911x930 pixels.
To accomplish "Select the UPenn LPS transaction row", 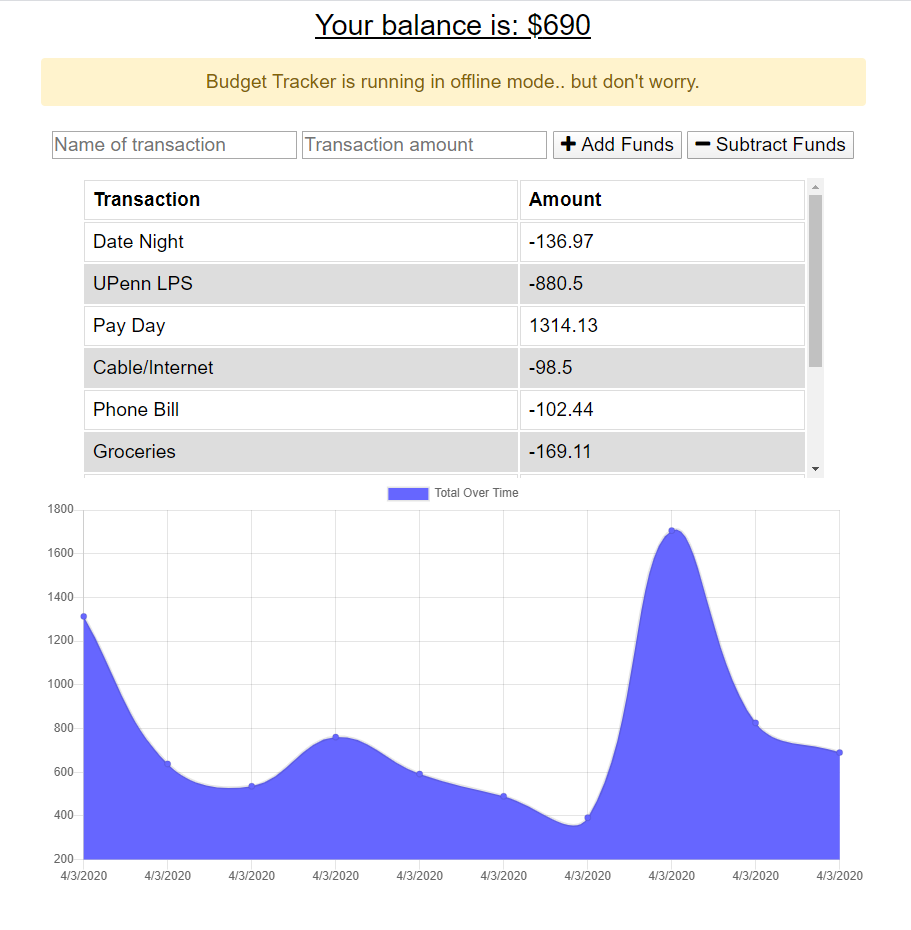I will [x=300, y=283].
